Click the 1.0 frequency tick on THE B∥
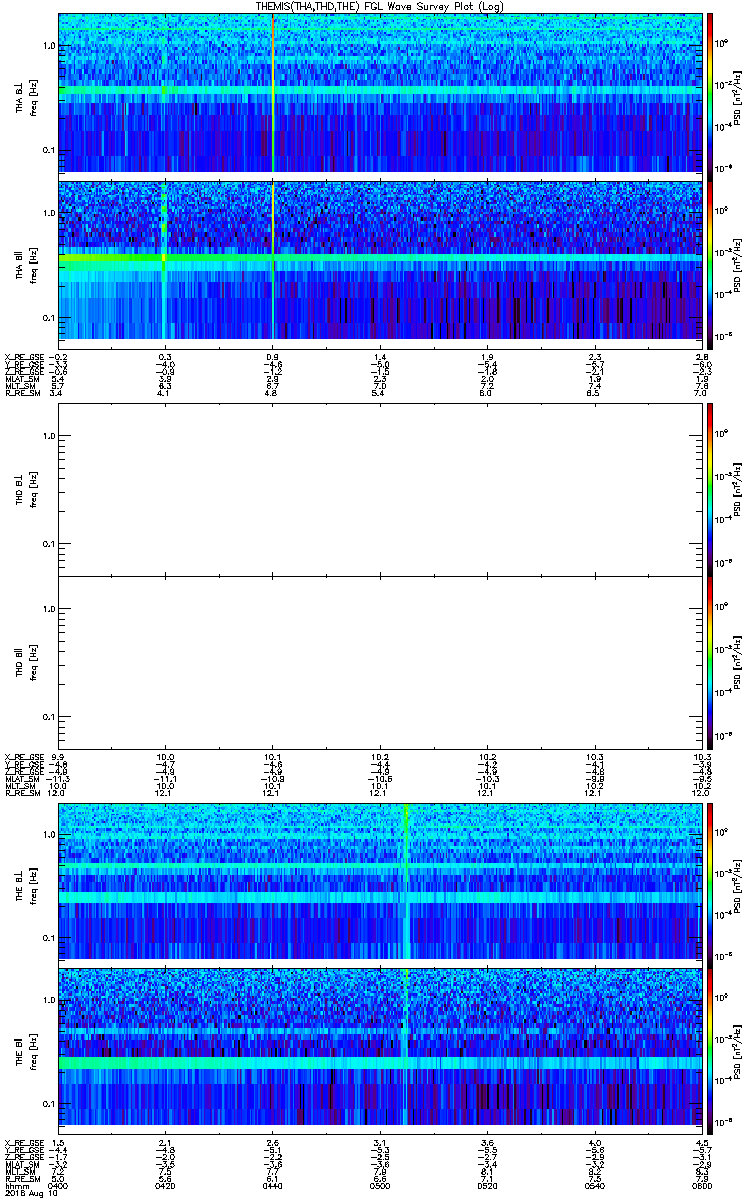The height and width of the screenshot is (1200, 750). pos(50,1000)
